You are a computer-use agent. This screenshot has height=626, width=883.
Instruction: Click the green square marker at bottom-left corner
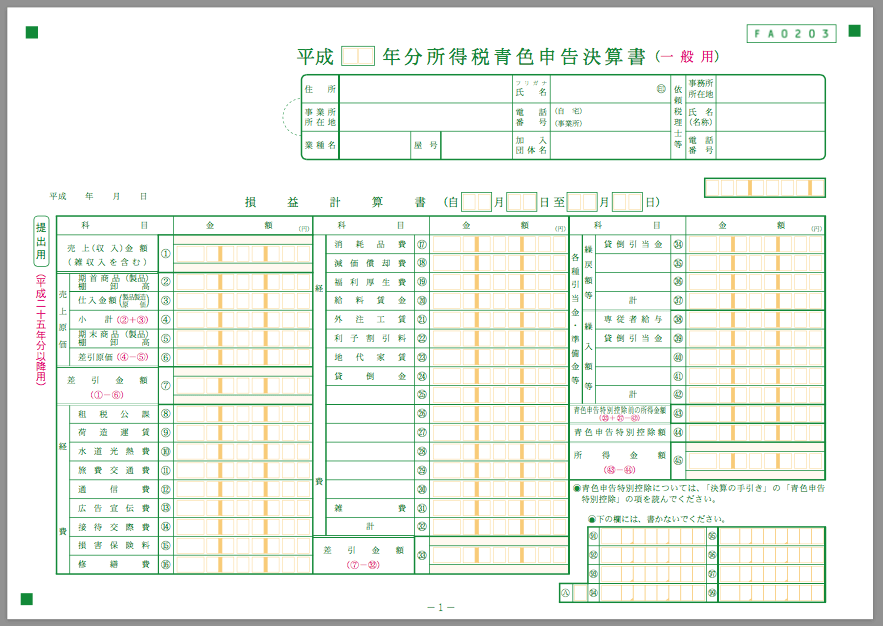(27, 599)
